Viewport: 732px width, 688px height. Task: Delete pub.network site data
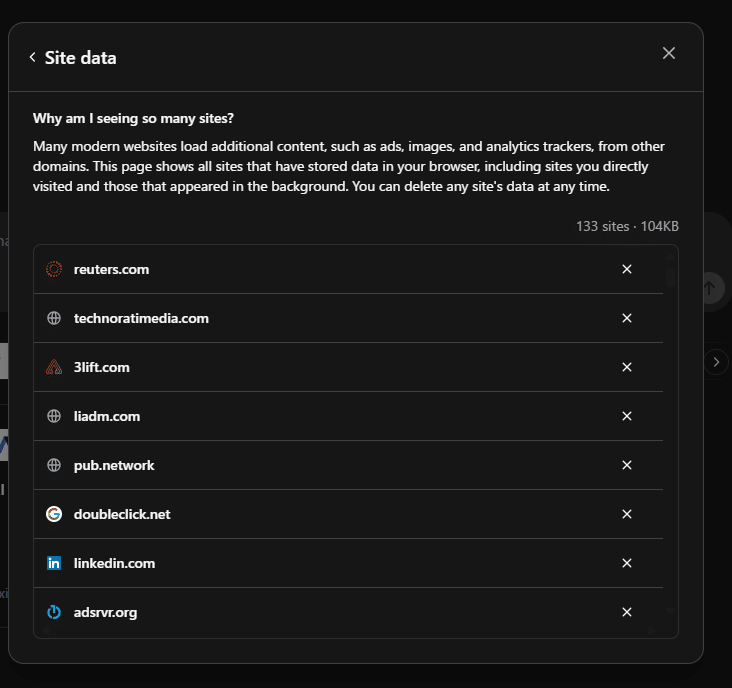[626, 465]
